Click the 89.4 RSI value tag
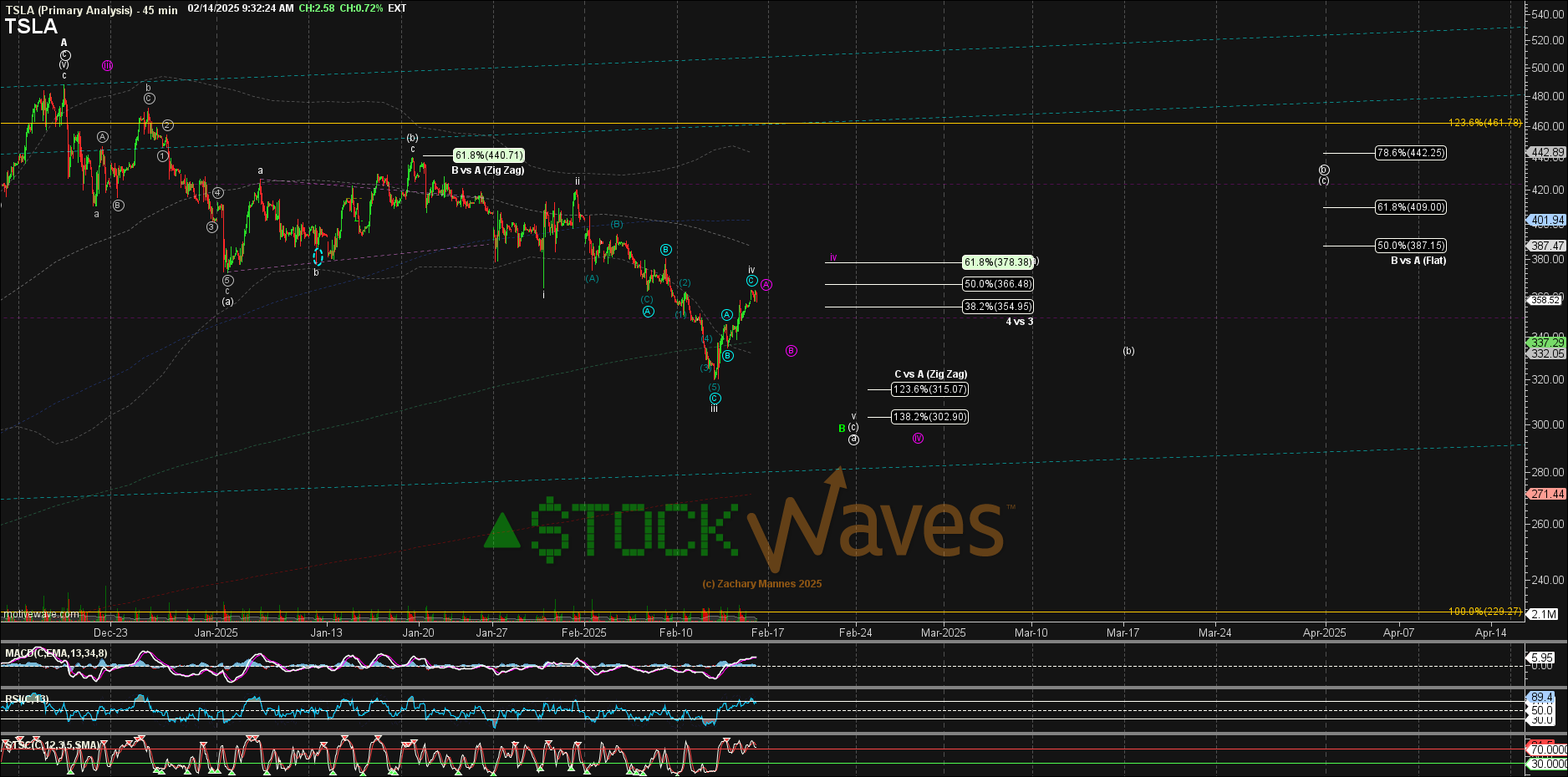The height and width of the screenshot is (777, 1568). coord(1541,697)
